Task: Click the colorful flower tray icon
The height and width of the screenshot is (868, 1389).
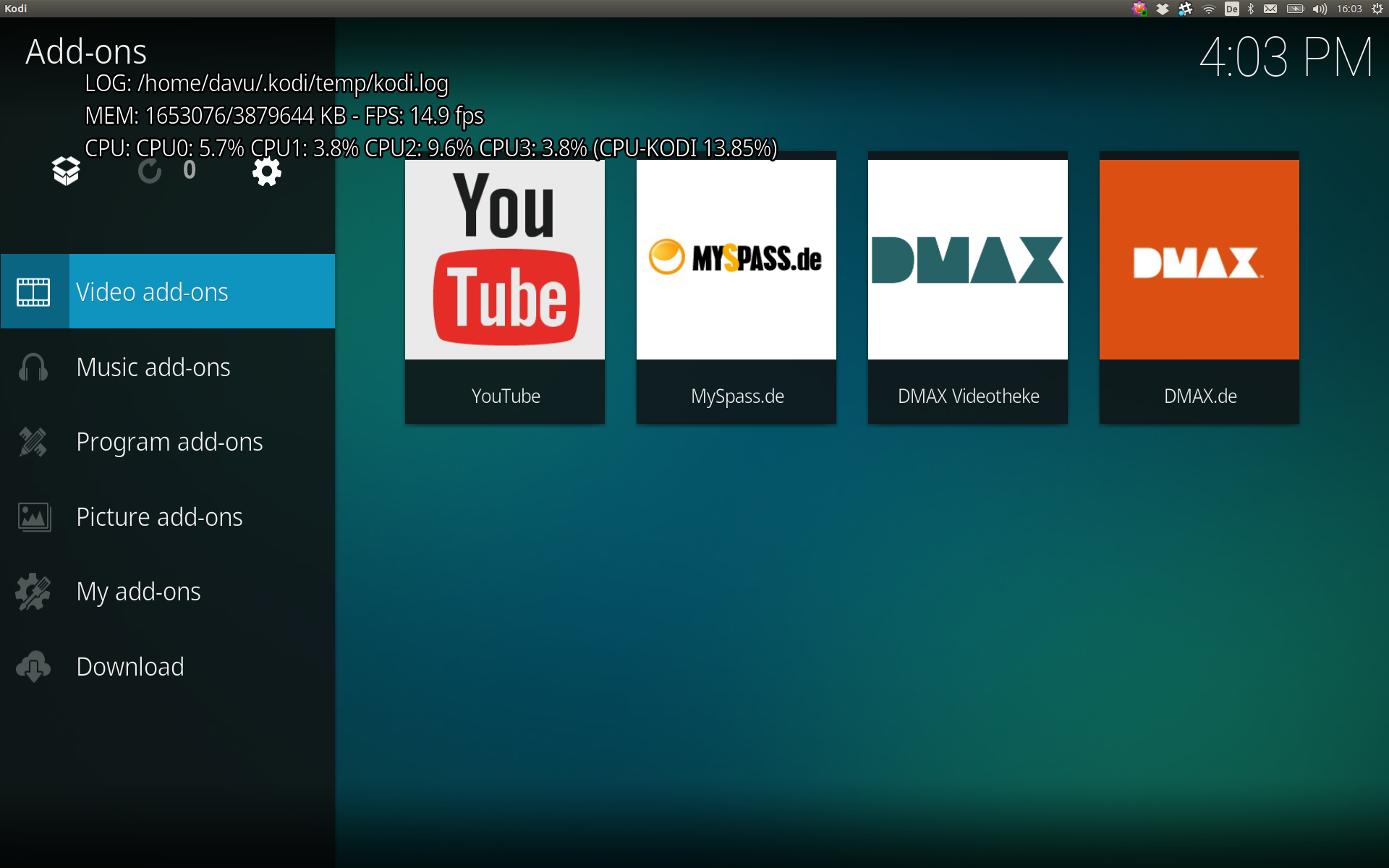Action: pos(1139,9)
